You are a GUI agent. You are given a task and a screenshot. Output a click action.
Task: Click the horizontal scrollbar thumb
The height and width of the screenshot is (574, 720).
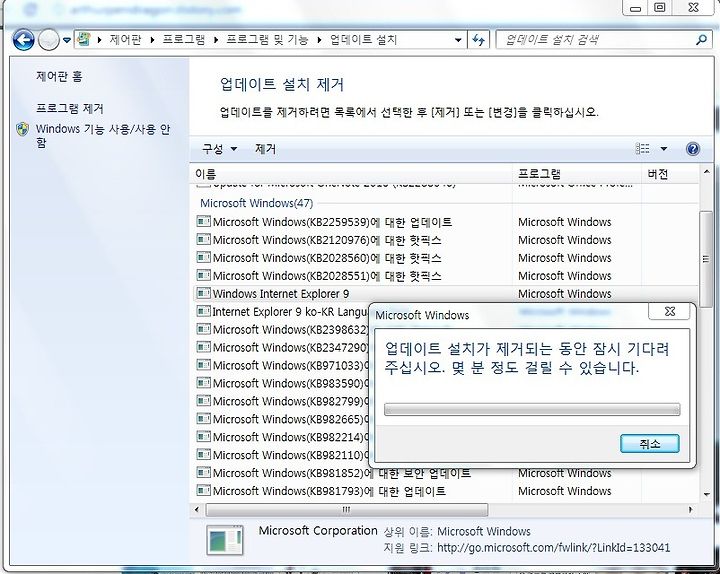click(347, 509)
